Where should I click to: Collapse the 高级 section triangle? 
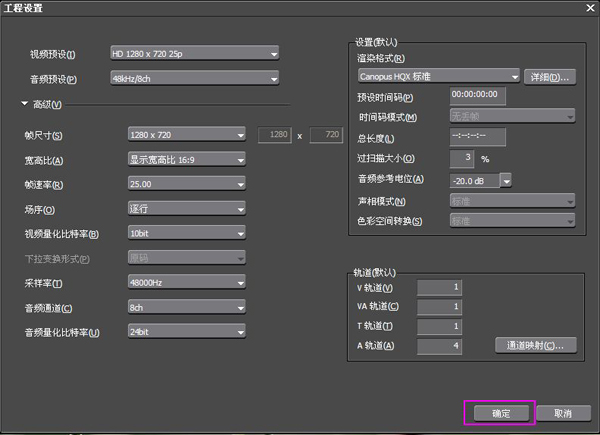tap(24, 104)
